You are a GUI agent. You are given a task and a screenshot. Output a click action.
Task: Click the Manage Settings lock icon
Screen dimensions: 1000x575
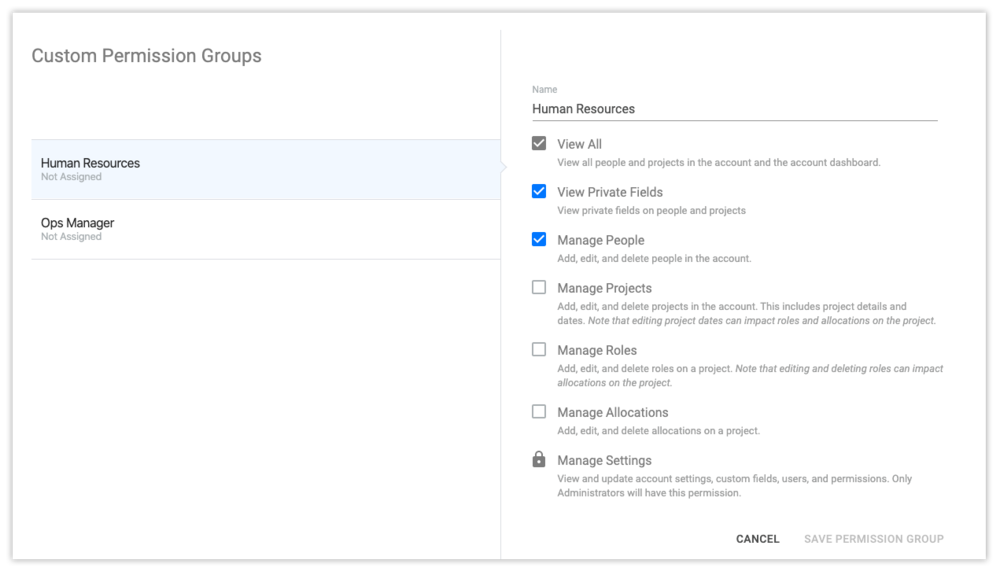[x=539, y=459]
